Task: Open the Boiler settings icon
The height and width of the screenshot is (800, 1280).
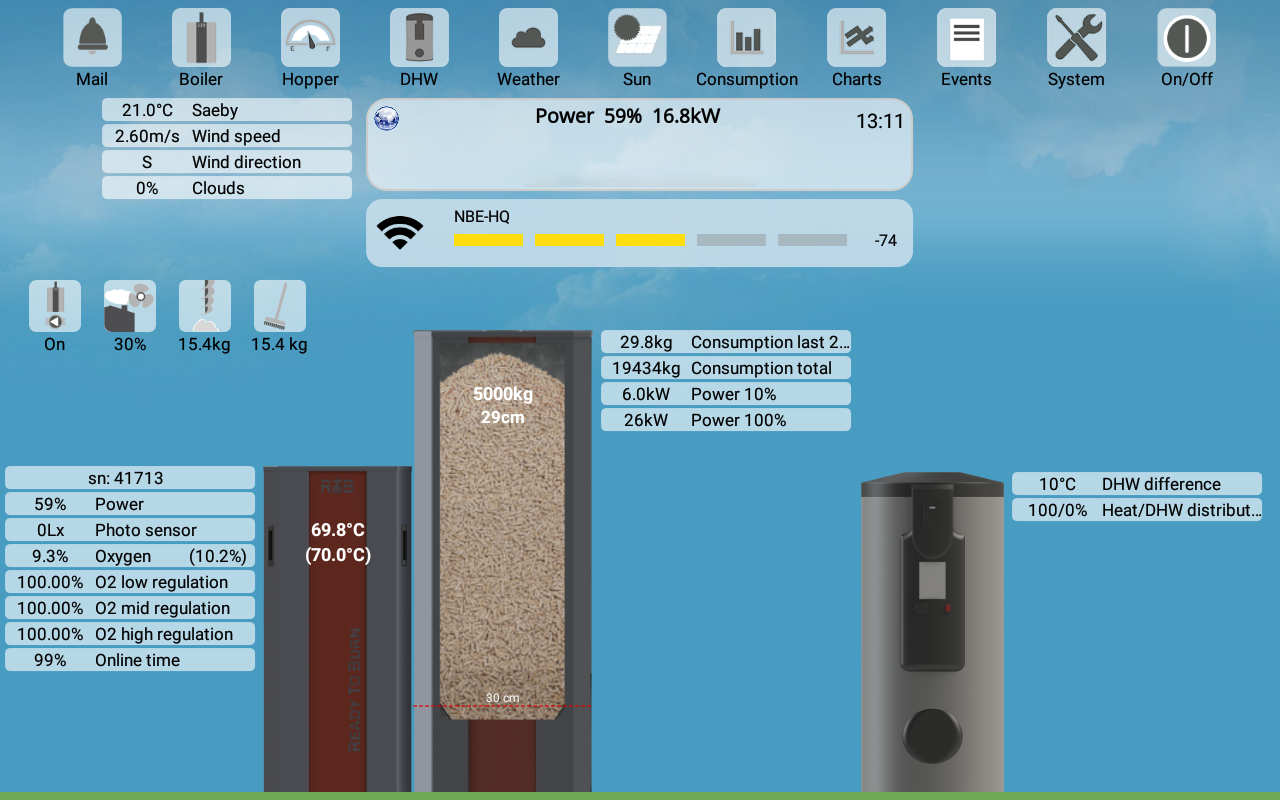Action: [x=201, y=38]
